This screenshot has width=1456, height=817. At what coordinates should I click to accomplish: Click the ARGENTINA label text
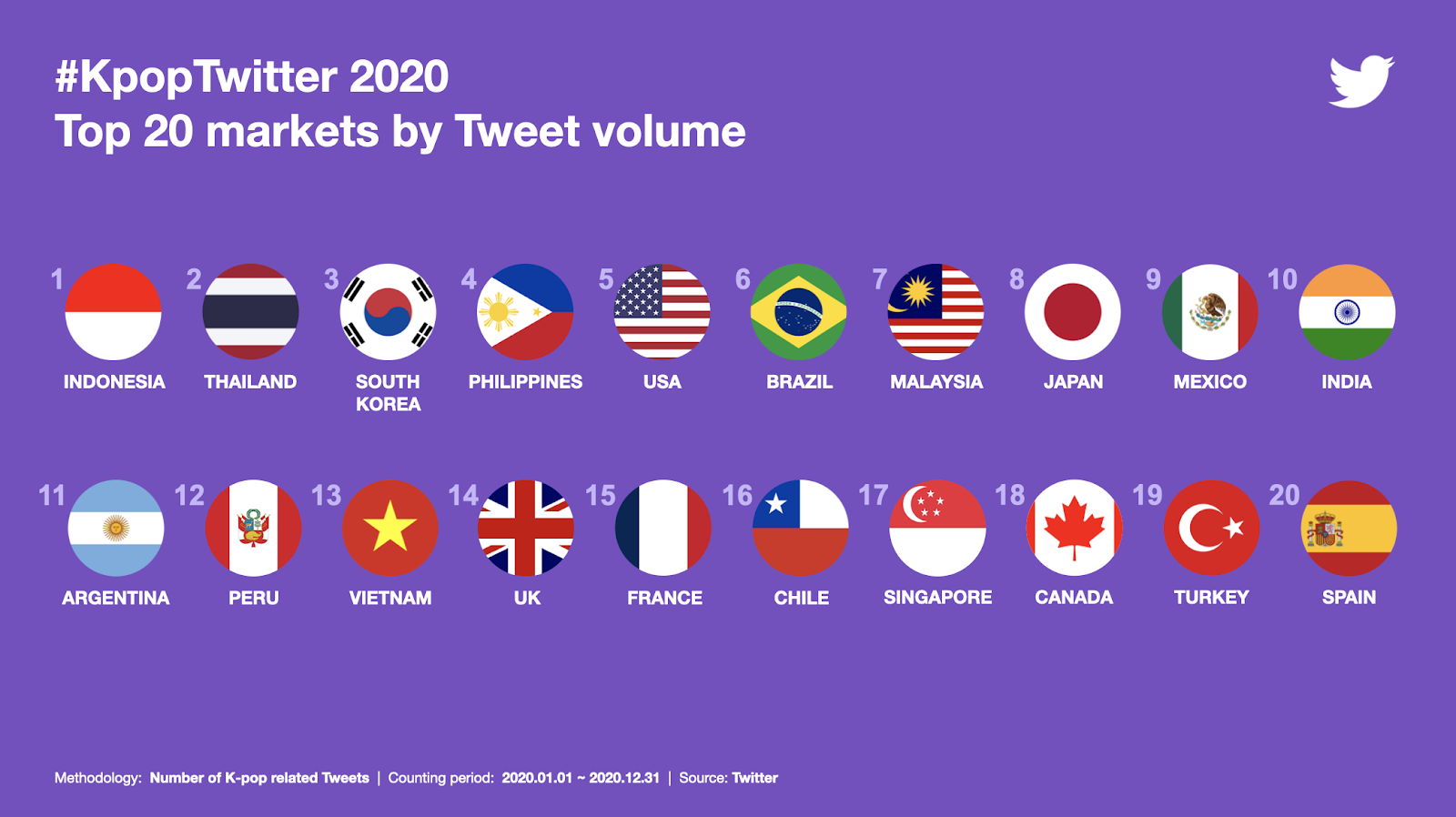(x=116, y=598)
